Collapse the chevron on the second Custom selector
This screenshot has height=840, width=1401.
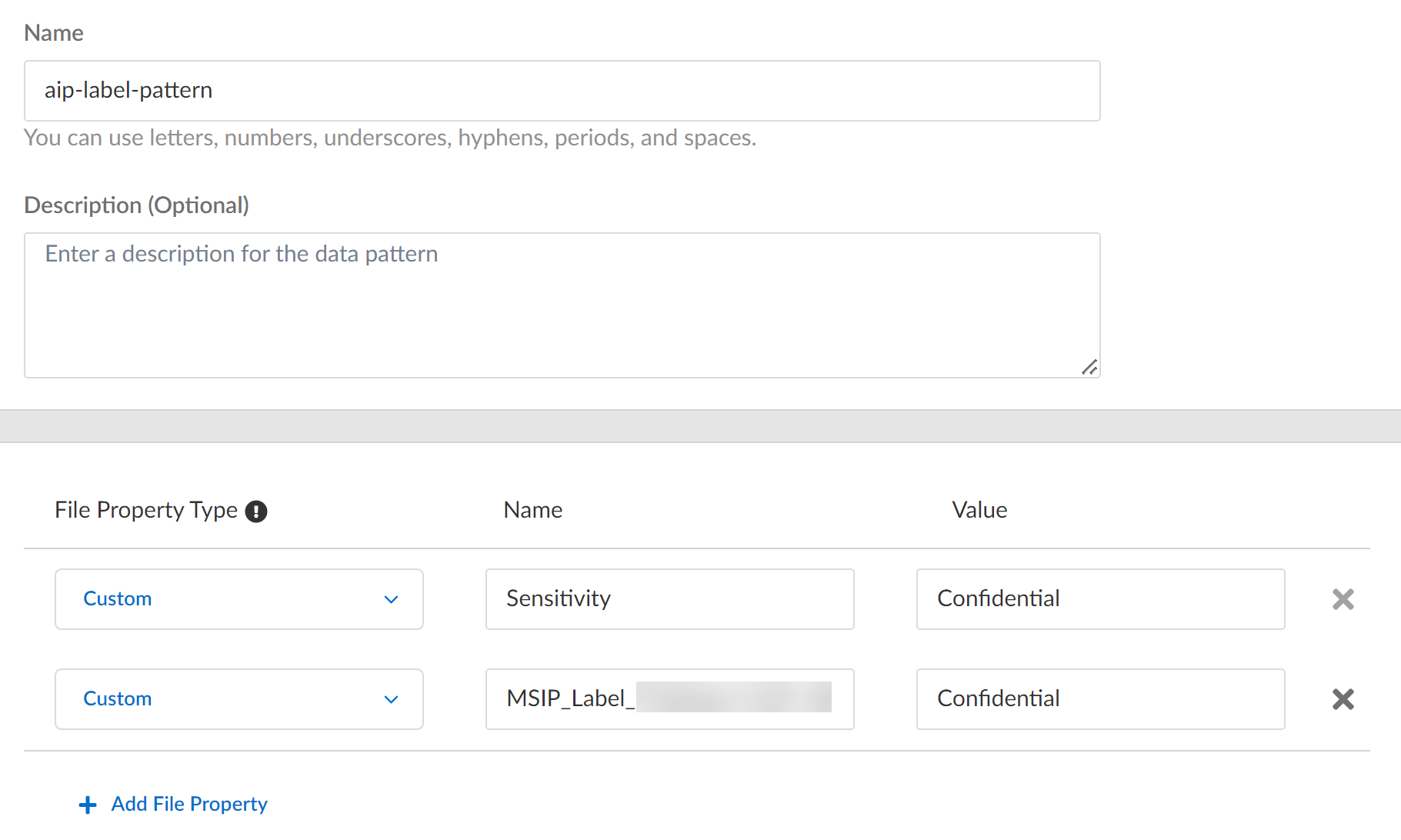click(x=392, y=700)
